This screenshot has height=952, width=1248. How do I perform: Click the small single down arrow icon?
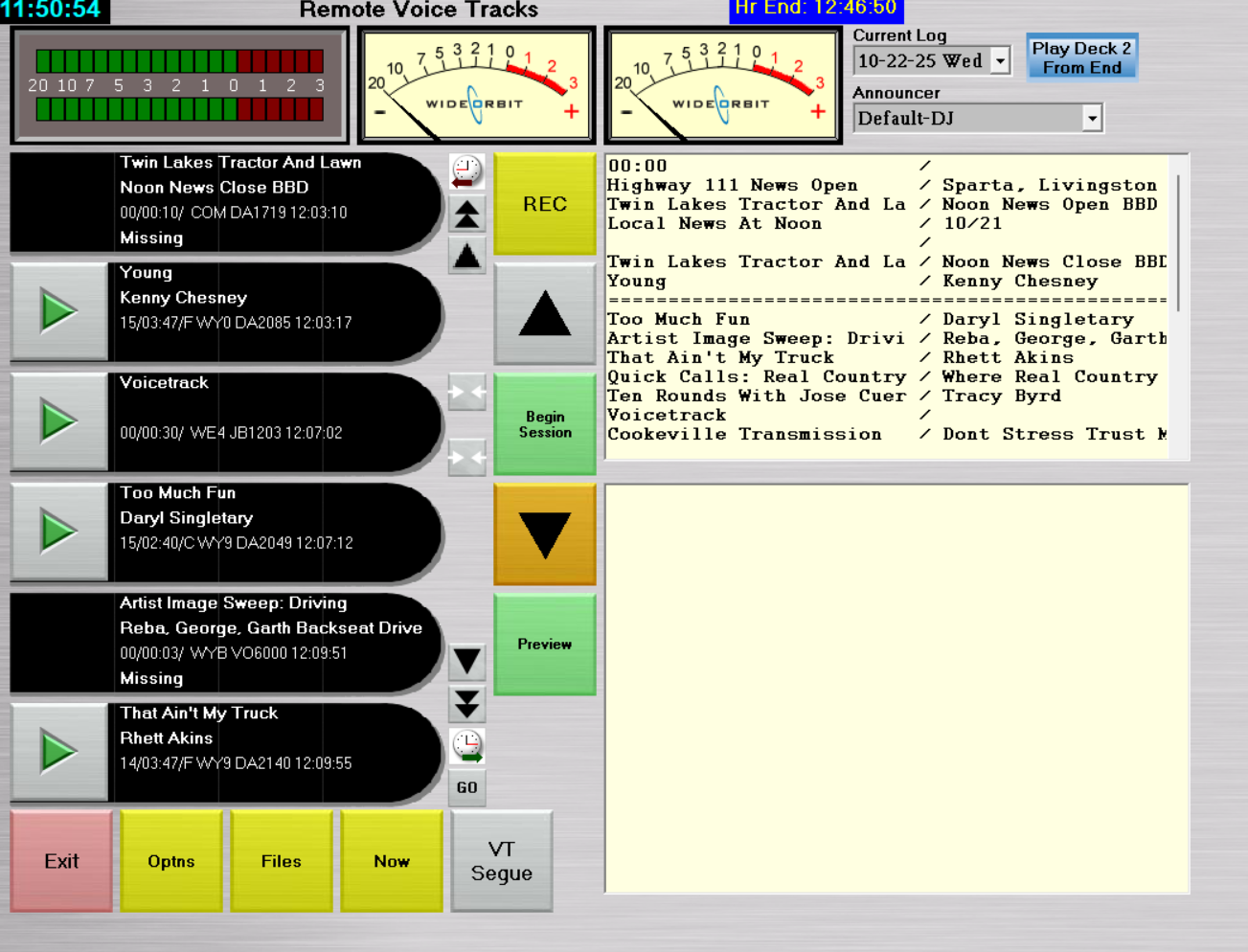pyautogui.click(x=466, y=661)
